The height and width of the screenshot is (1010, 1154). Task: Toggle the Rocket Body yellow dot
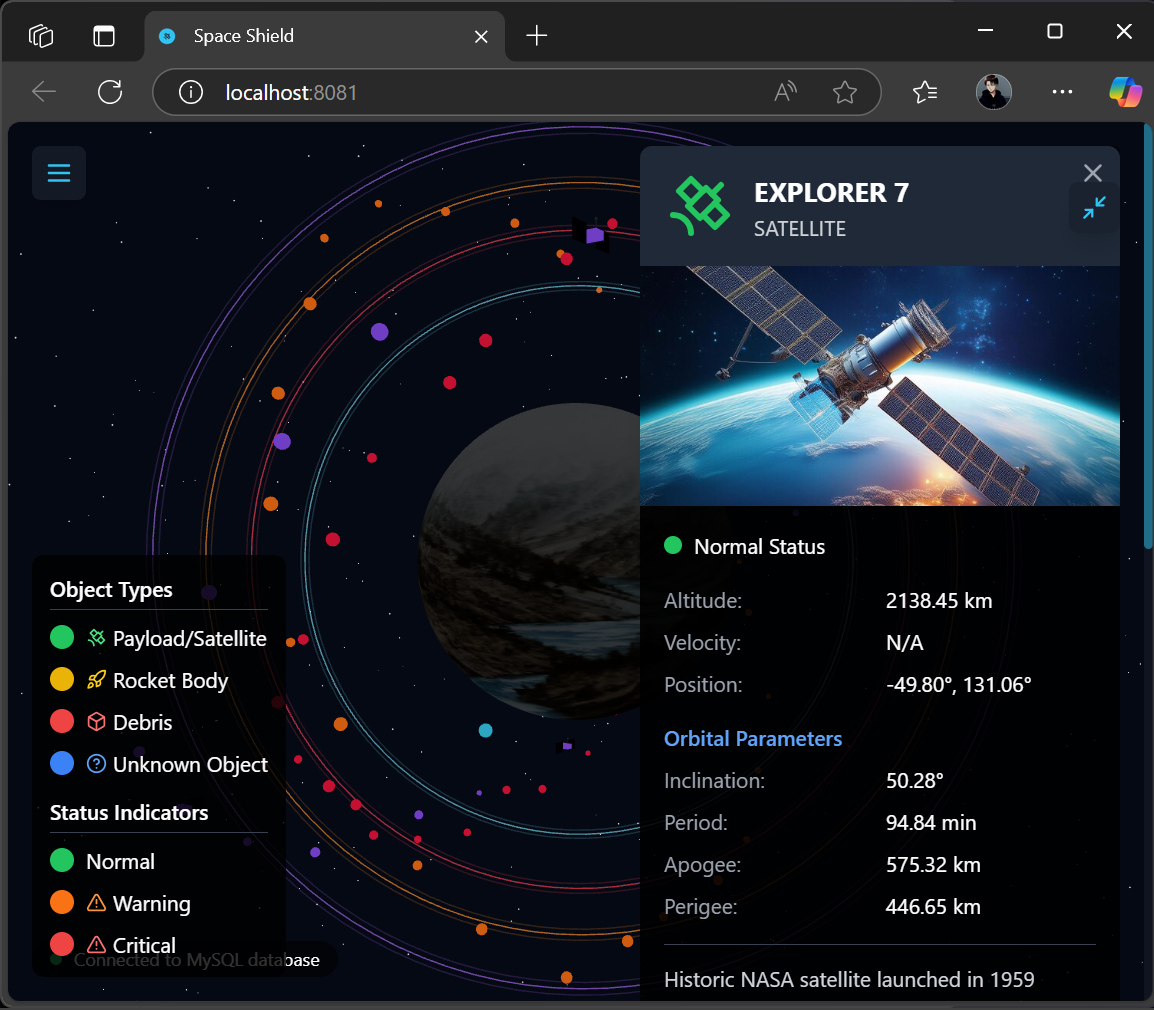pos(61,679)
